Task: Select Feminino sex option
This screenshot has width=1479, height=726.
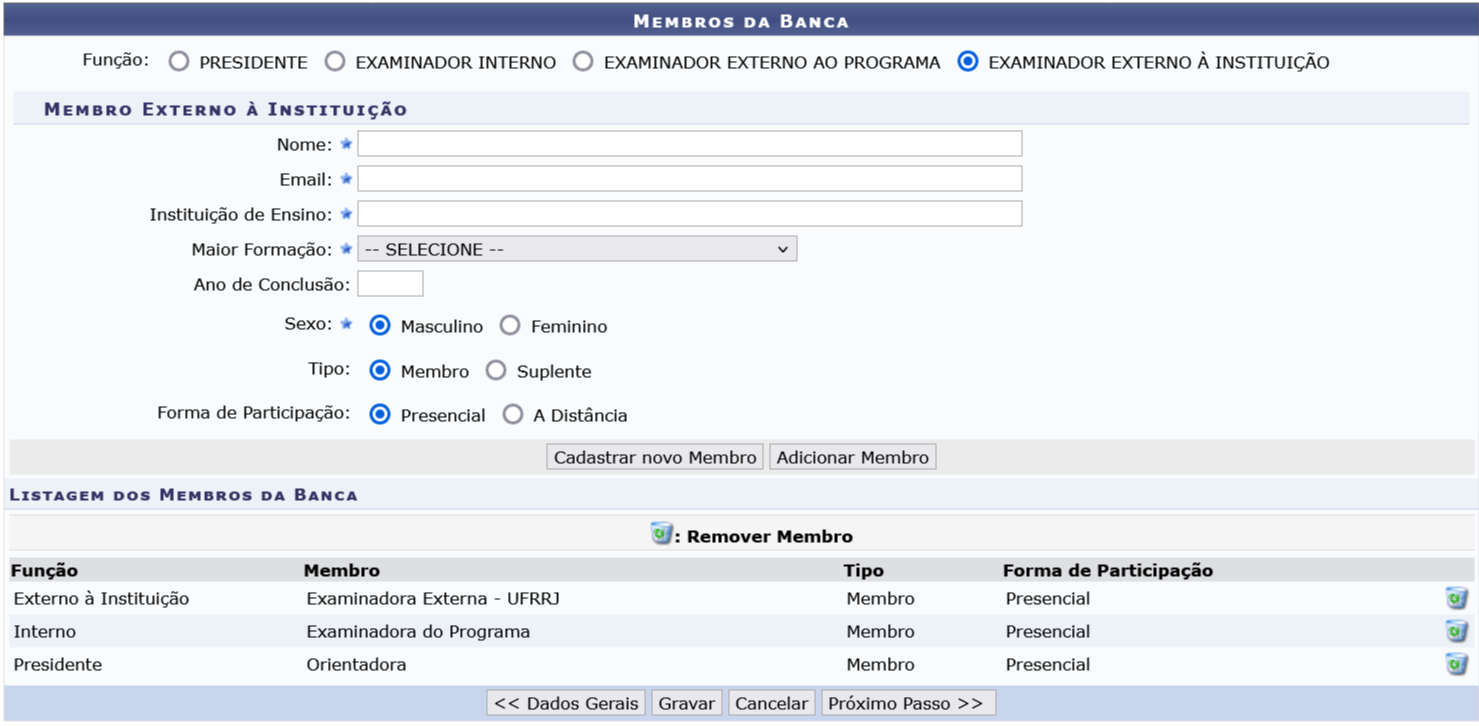Action: point(510,326)
